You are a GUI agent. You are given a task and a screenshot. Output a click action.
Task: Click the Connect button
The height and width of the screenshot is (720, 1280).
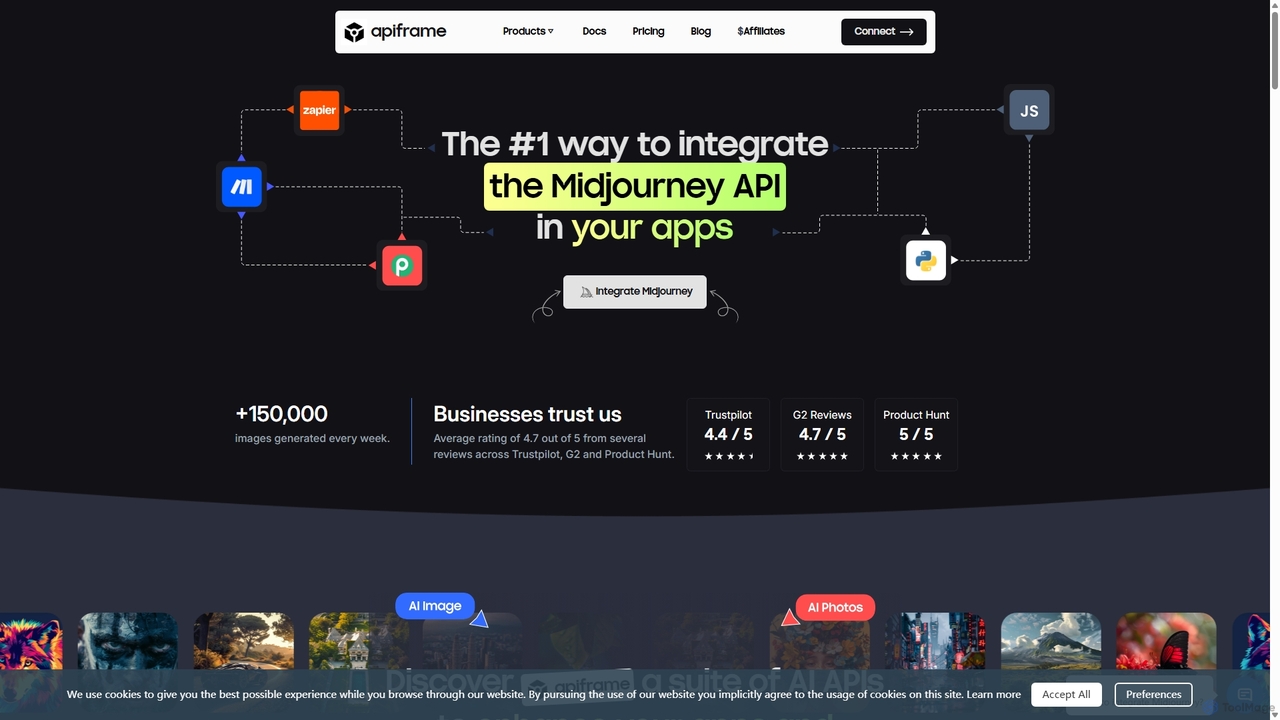[884, 32]
